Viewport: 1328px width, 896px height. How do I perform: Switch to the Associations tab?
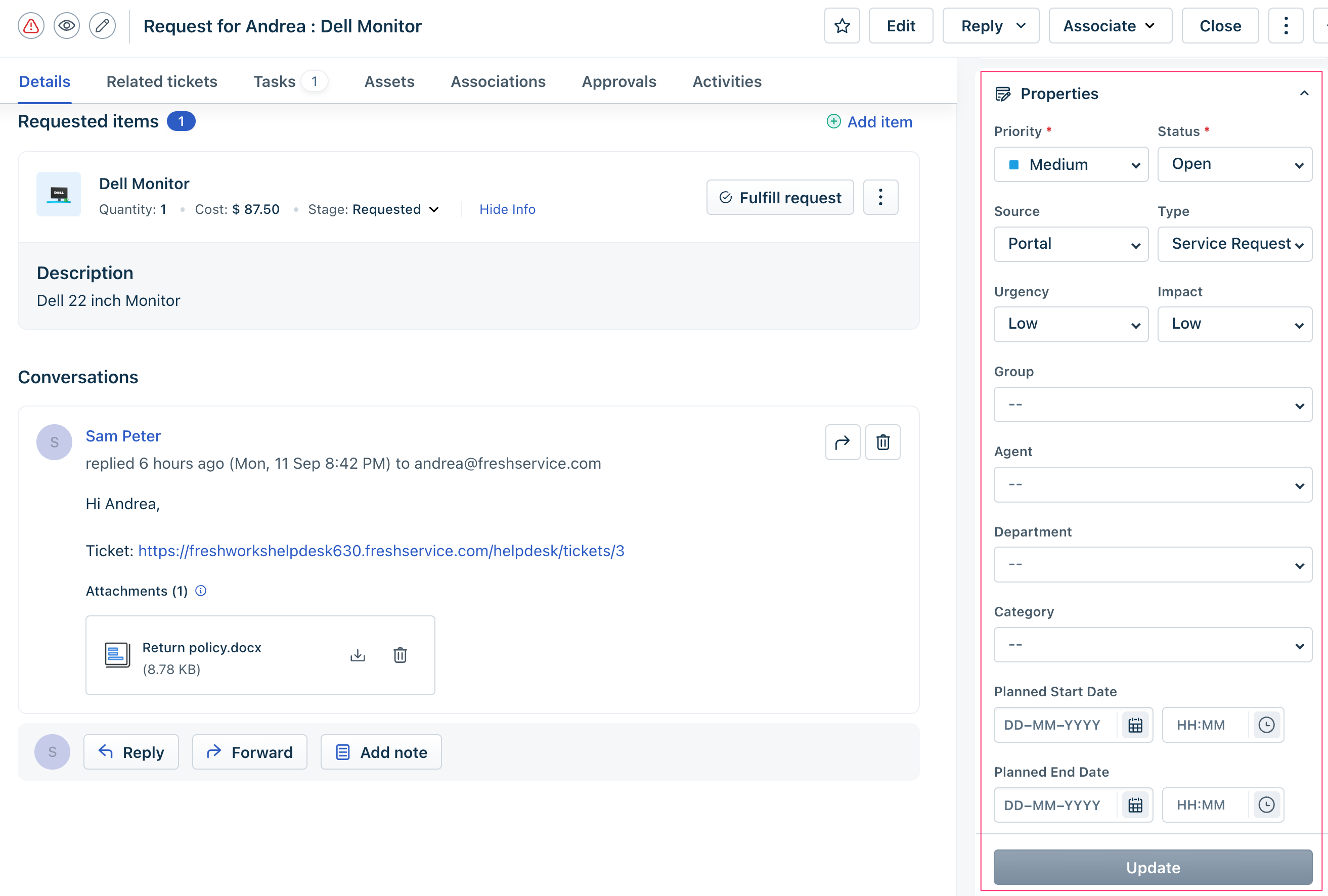pyautogui.click(x=498, y=82)
